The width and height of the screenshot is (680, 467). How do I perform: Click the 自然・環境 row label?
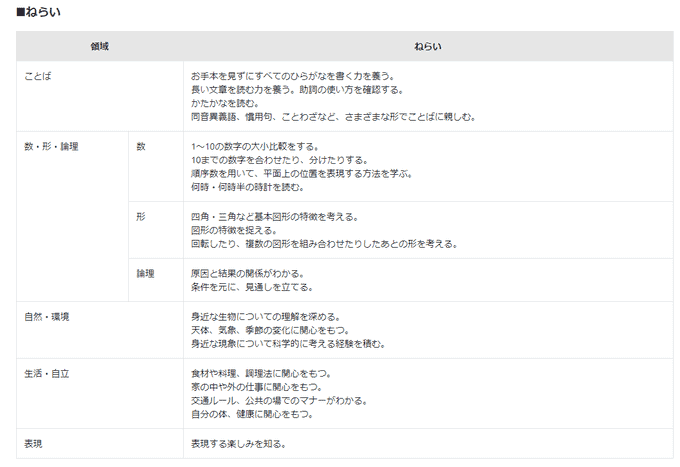tap(47, 316)
